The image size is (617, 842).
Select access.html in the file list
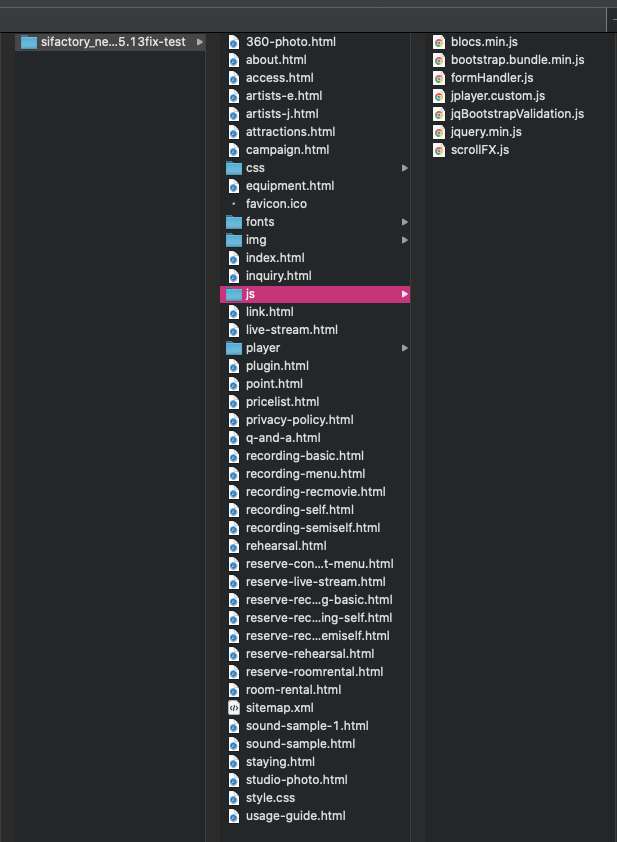tap(279, 78)
